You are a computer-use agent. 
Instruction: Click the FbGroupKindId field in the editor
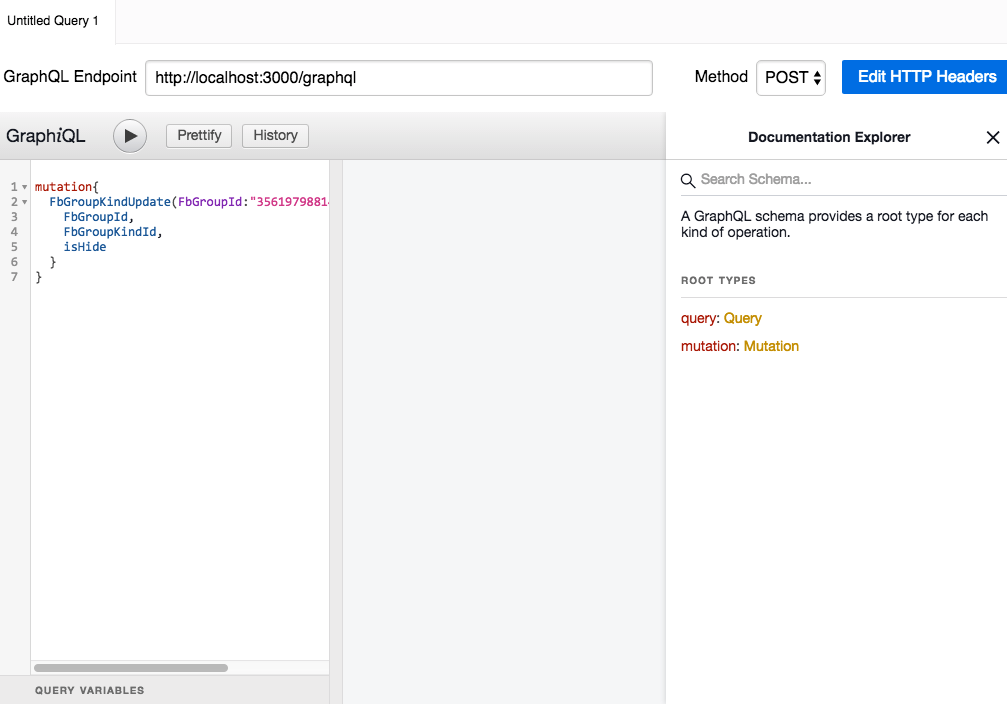110,232
